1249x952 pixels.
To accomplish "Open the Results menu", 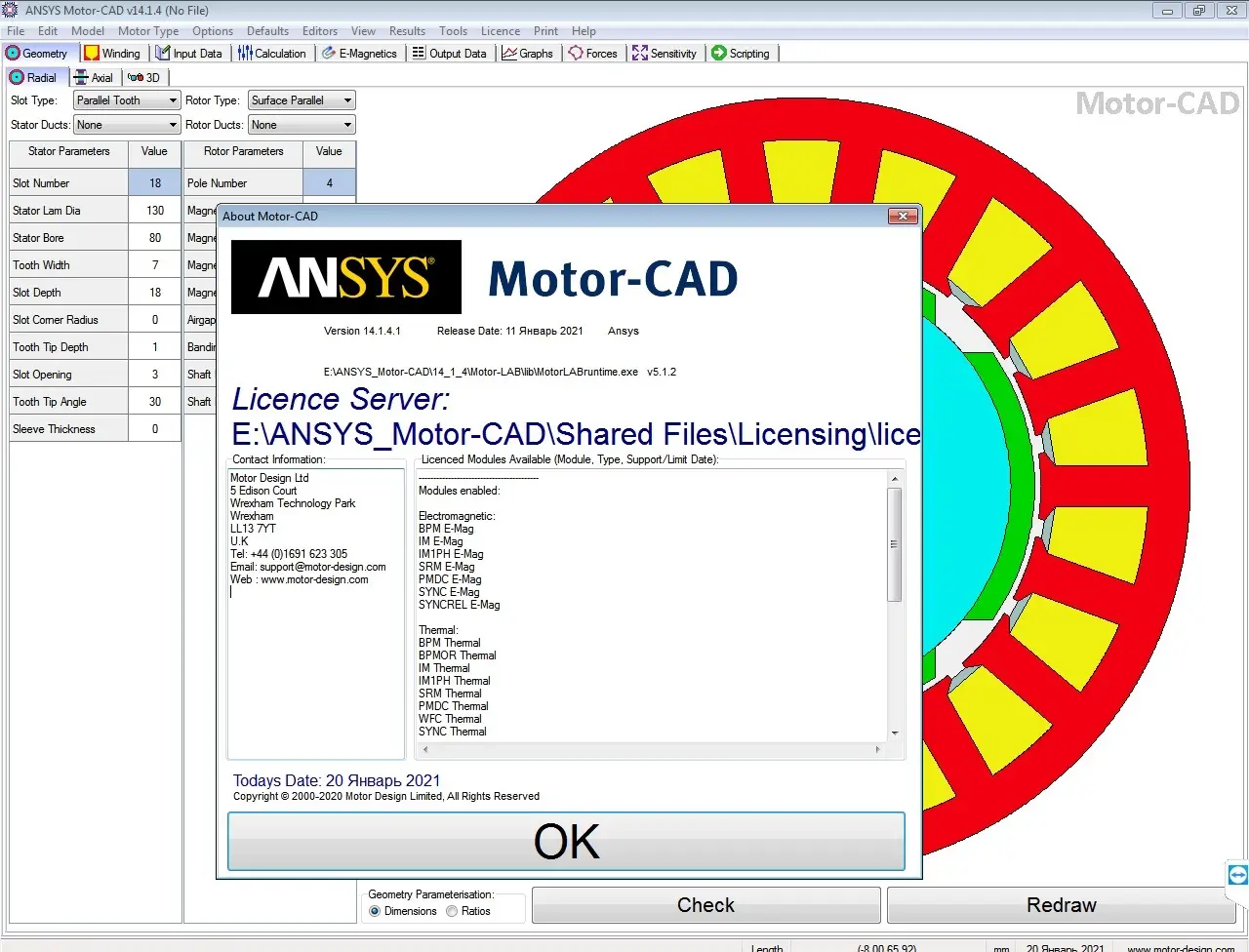I will pyautogui.click(x=407, y=31).
